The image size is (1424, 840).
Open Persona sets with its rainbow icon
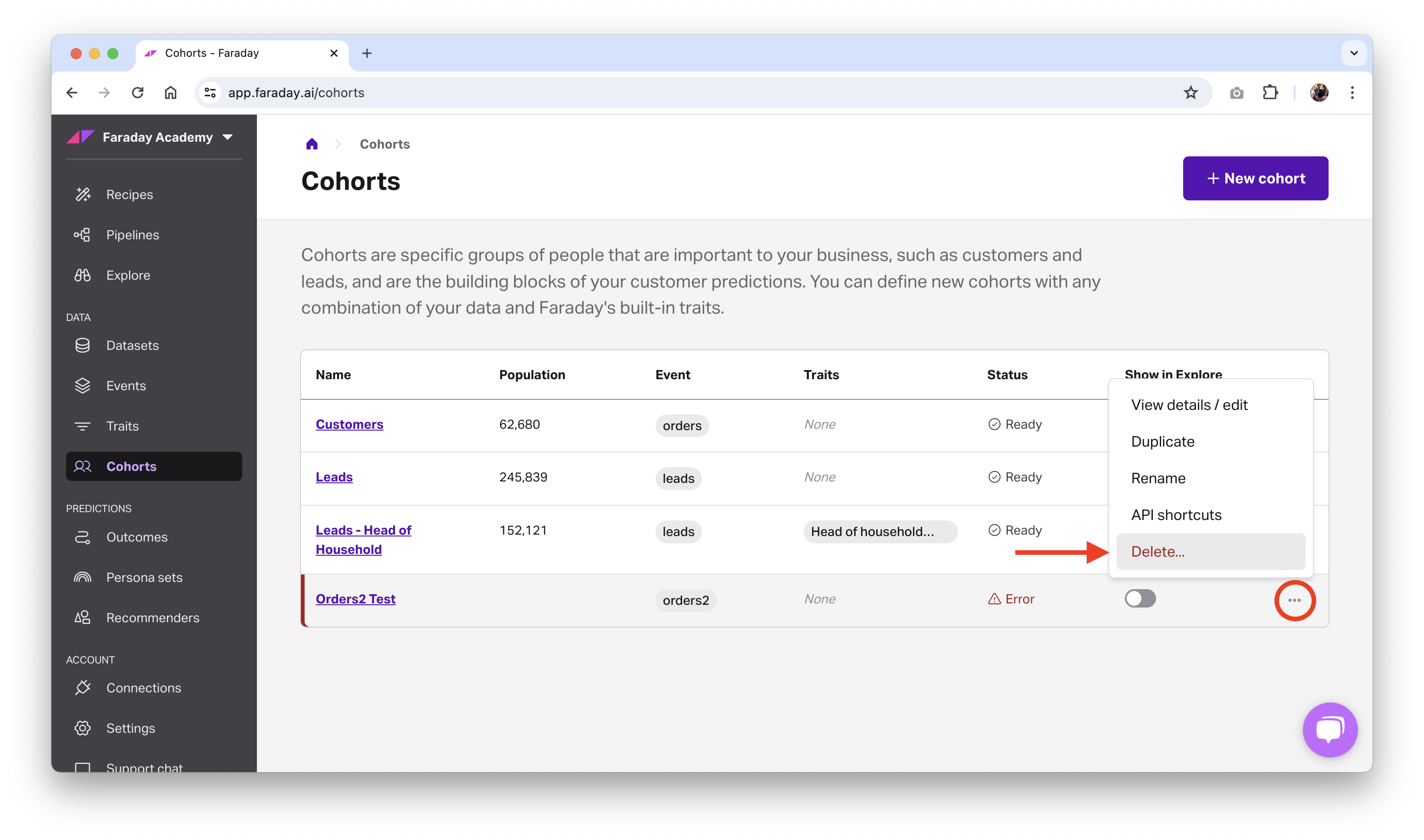pyautogui.click(x=83, y=577)
